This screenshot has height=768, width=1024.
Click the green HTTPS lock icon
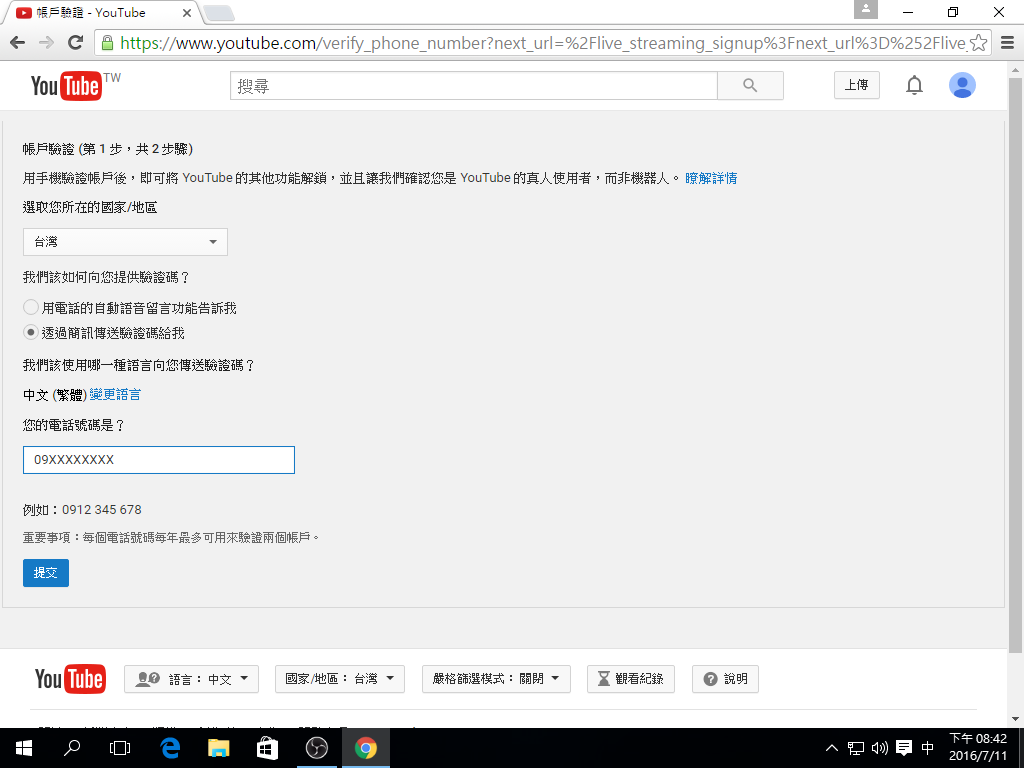(x=108, y=43)
